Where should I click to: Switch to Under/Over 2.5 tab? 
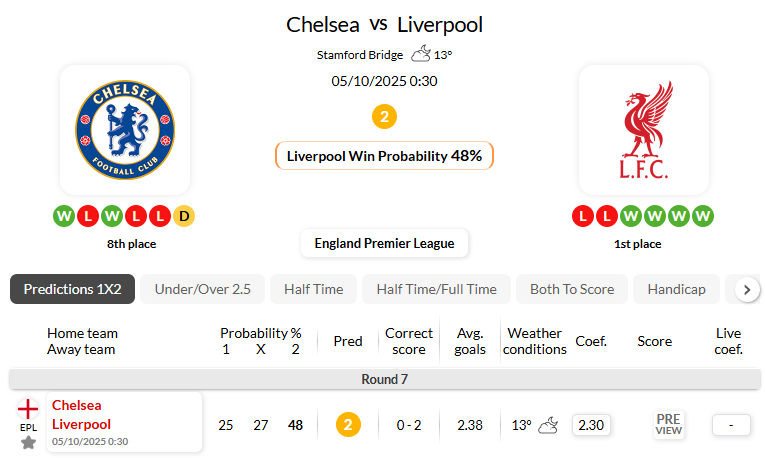point(202,289)
